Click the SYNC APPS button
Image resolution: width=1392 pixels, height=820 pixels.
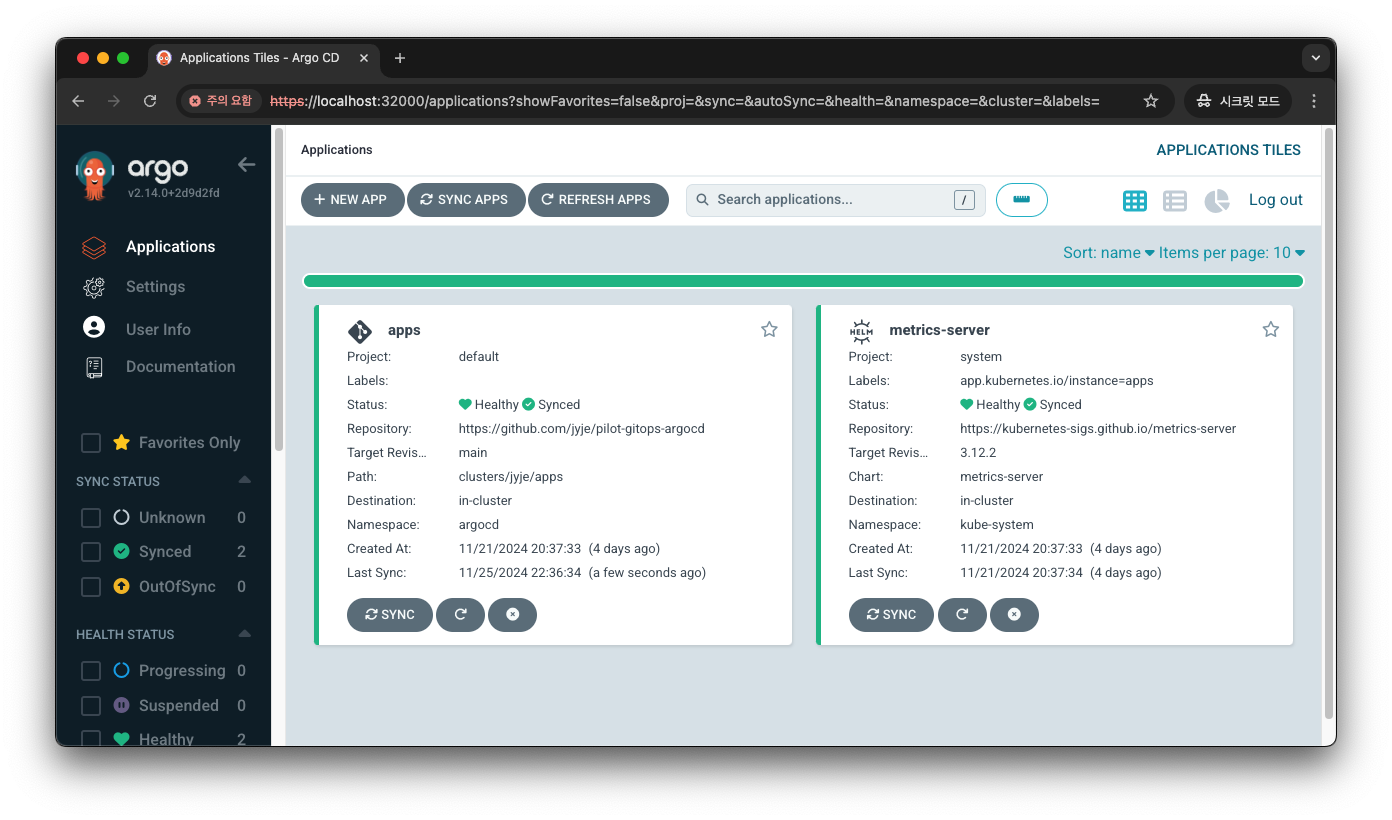click(465, 200)
